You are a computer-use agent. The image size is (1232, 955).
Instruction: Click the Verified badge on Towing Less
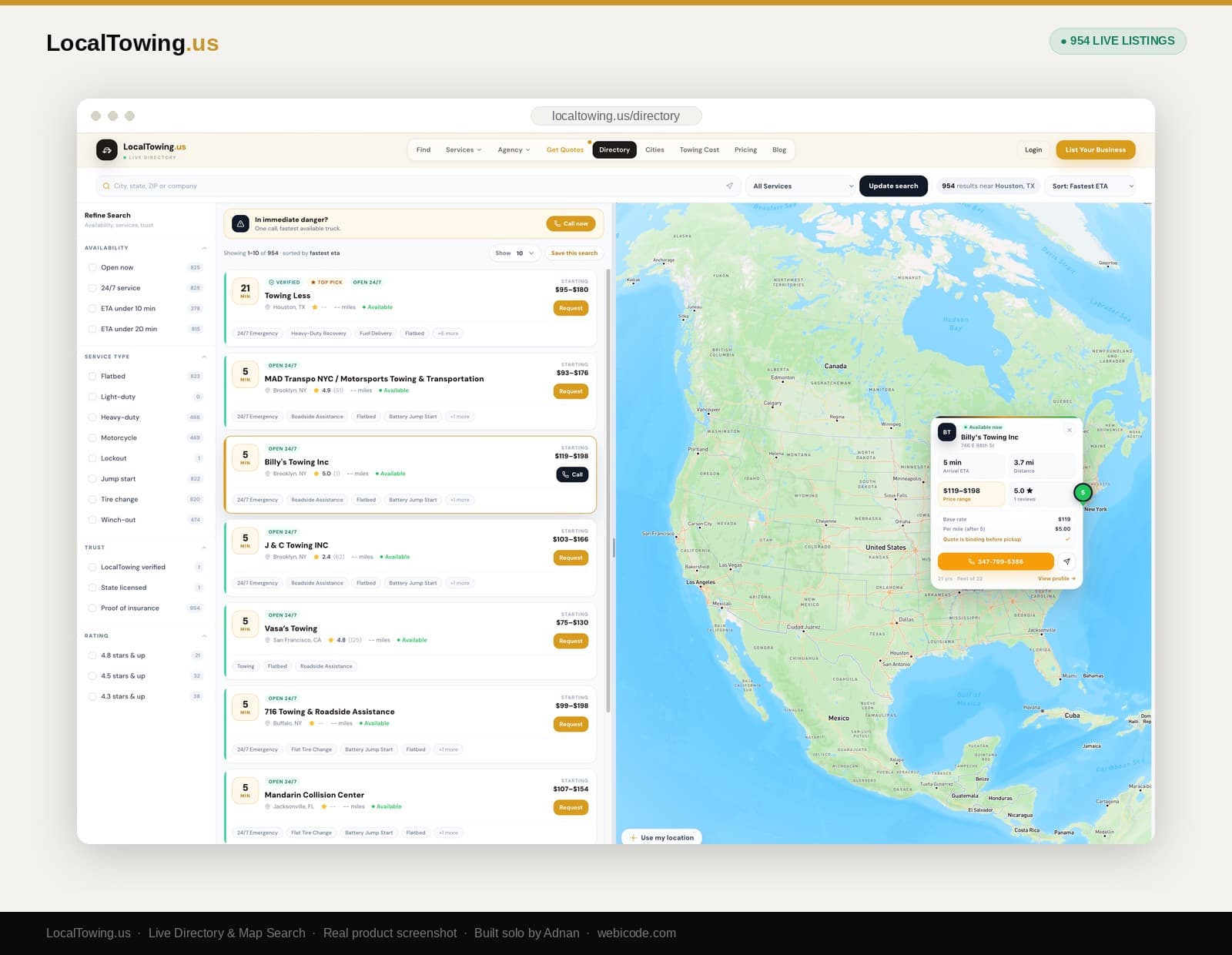[x=284, y=282]
